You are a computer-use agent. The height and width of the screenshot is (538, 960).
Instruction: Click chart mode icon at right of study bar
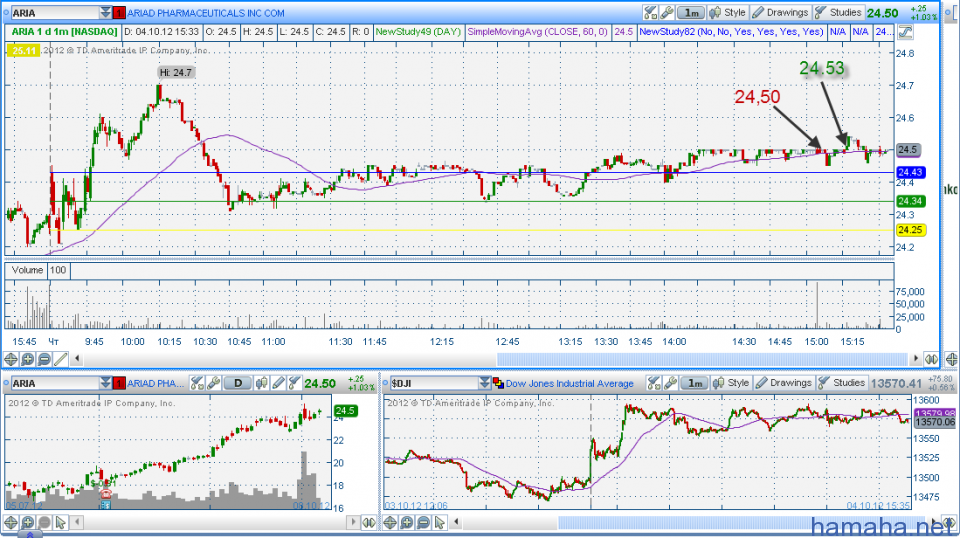[x=905, y=32]
